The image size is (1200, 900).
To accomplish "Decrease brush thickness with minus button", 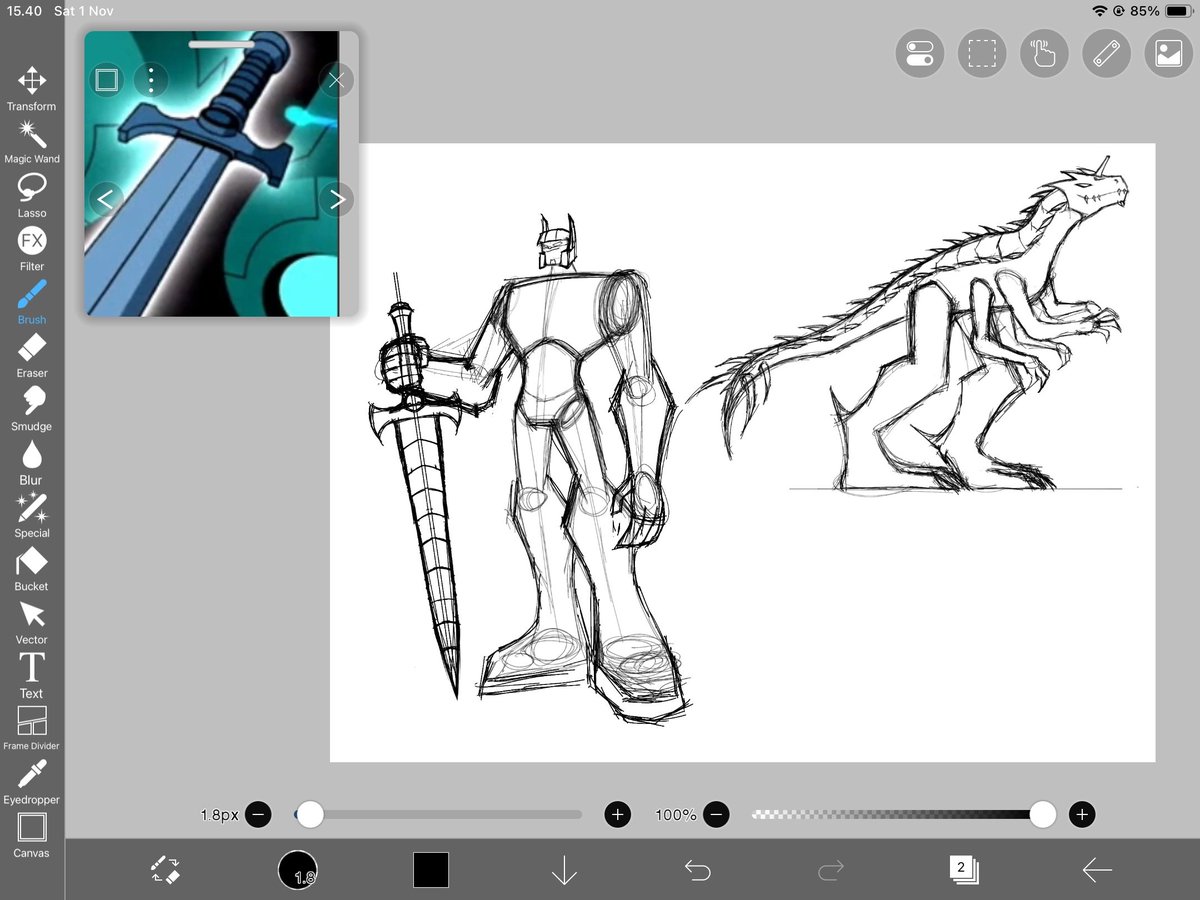I will 258,814.
